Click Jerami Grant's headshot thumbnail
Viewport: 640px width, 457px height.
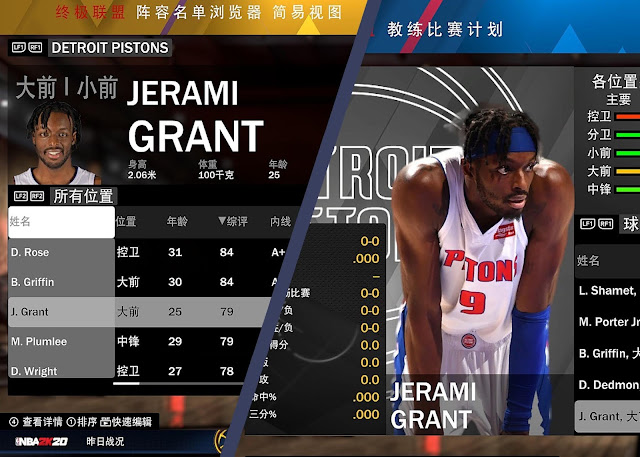pos(56,143)
